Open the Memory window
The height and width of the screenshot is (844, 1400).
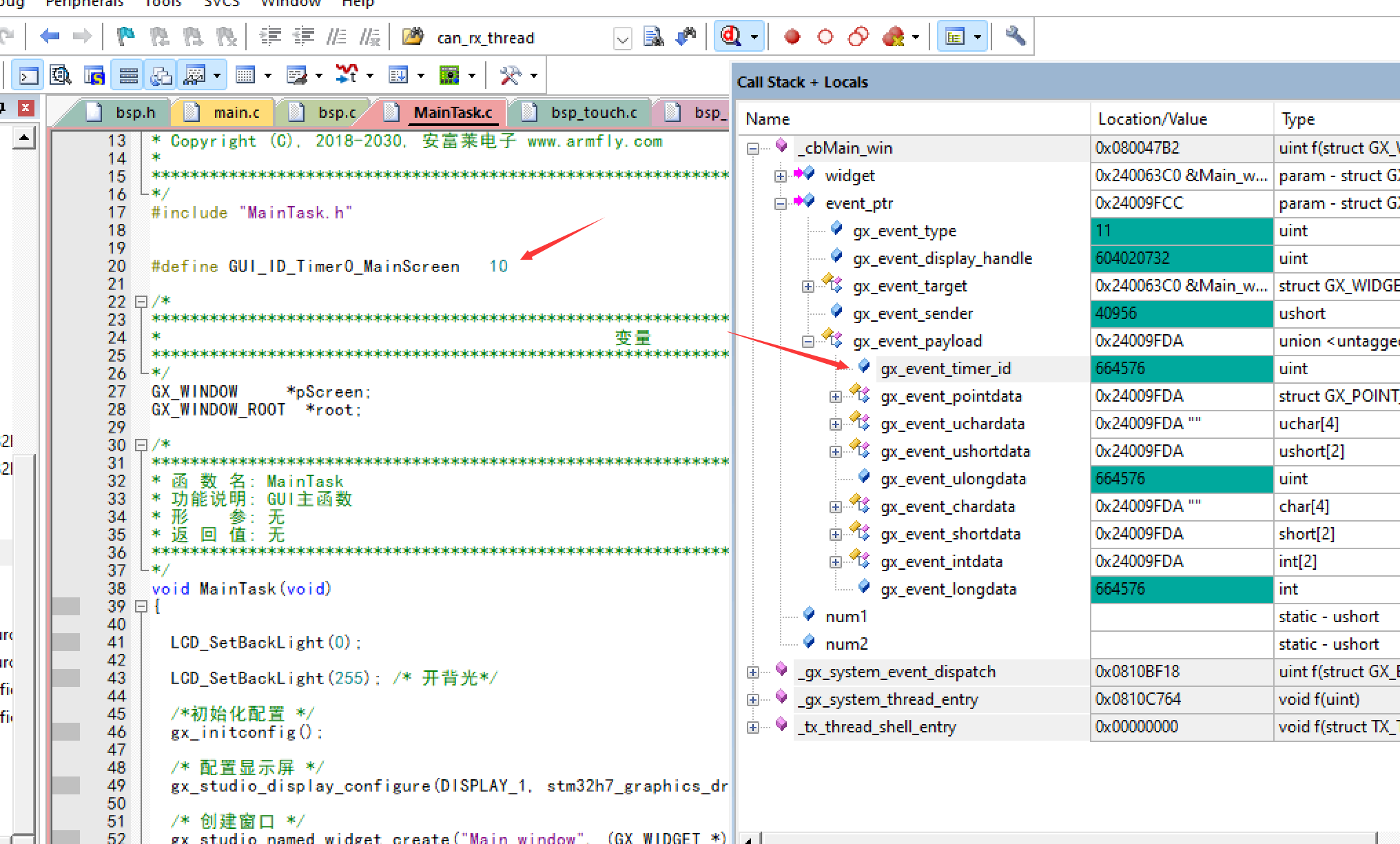pyautogui.click(x=245, y=75)
